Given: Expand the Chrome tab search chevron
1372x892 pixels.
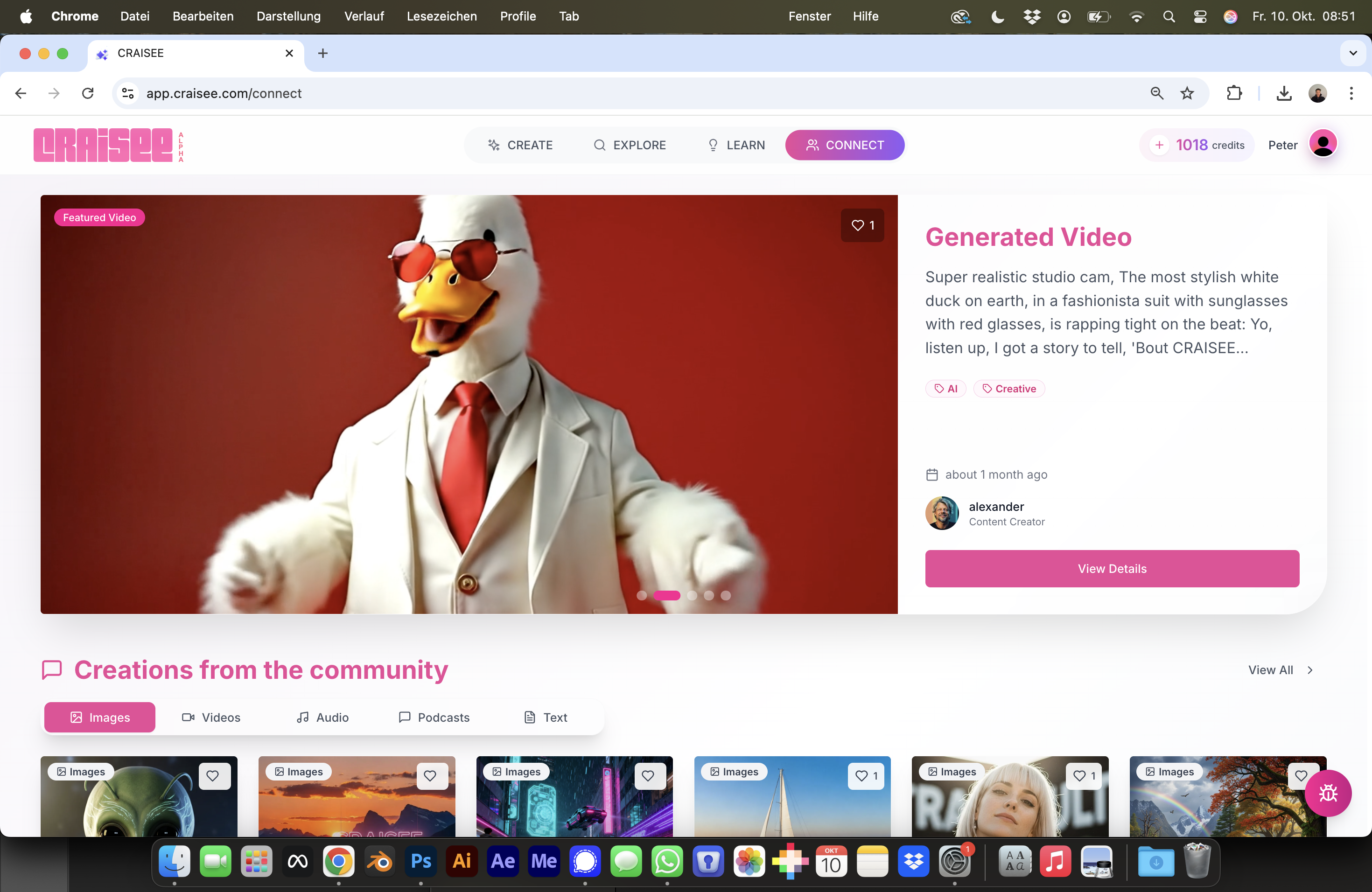Looking at the screenshot, I should [1353, 53].
